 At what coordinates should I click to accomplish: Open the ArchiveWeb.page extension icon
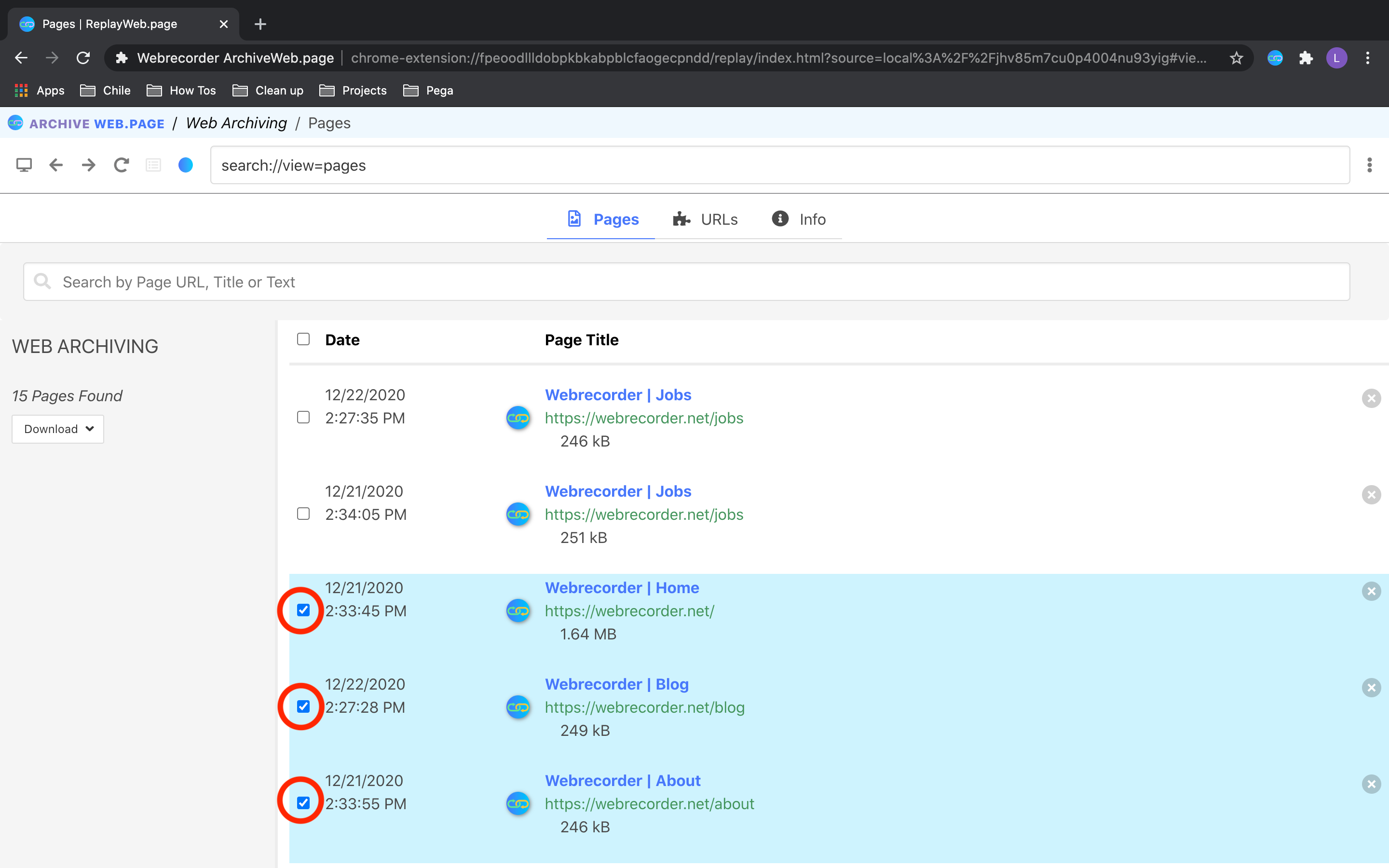[1275, 58]
